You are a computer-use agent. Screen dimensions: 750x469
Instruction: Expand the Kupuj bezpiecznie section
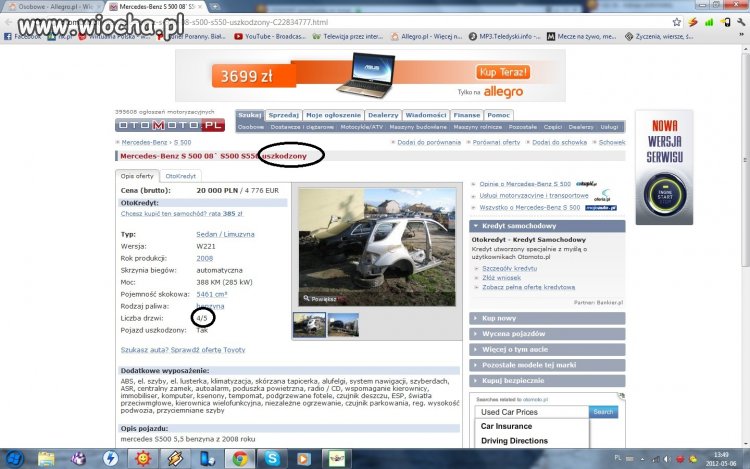tap(547, 381)
